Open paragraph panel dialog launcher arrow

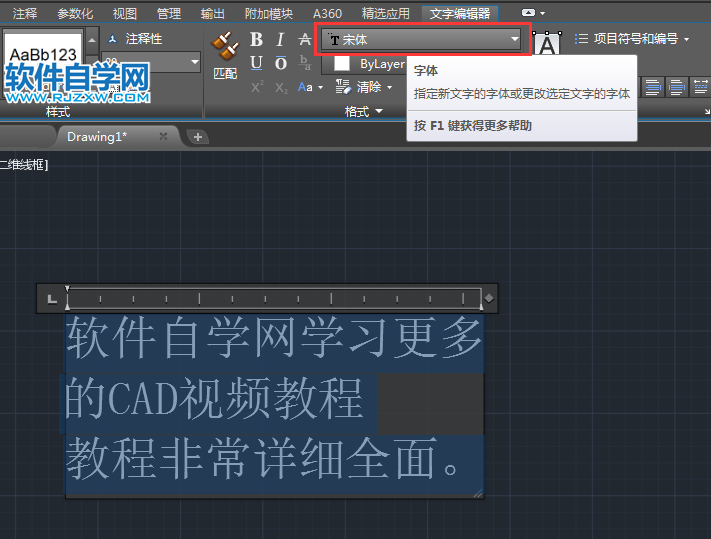pos(707,112)
